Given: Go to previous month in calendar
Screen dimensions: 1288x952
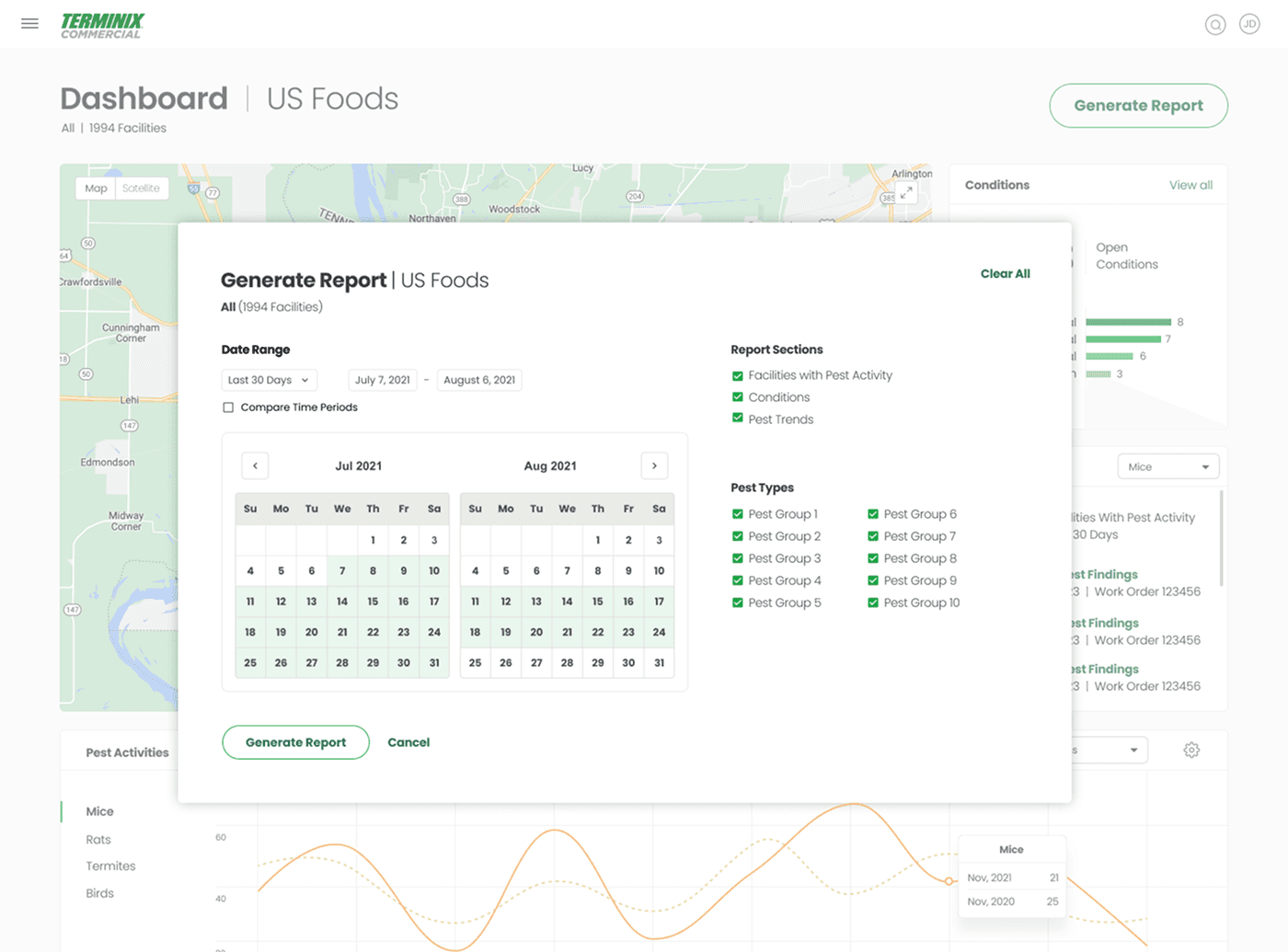Looking at the screenshot, I should coord(255,465).
